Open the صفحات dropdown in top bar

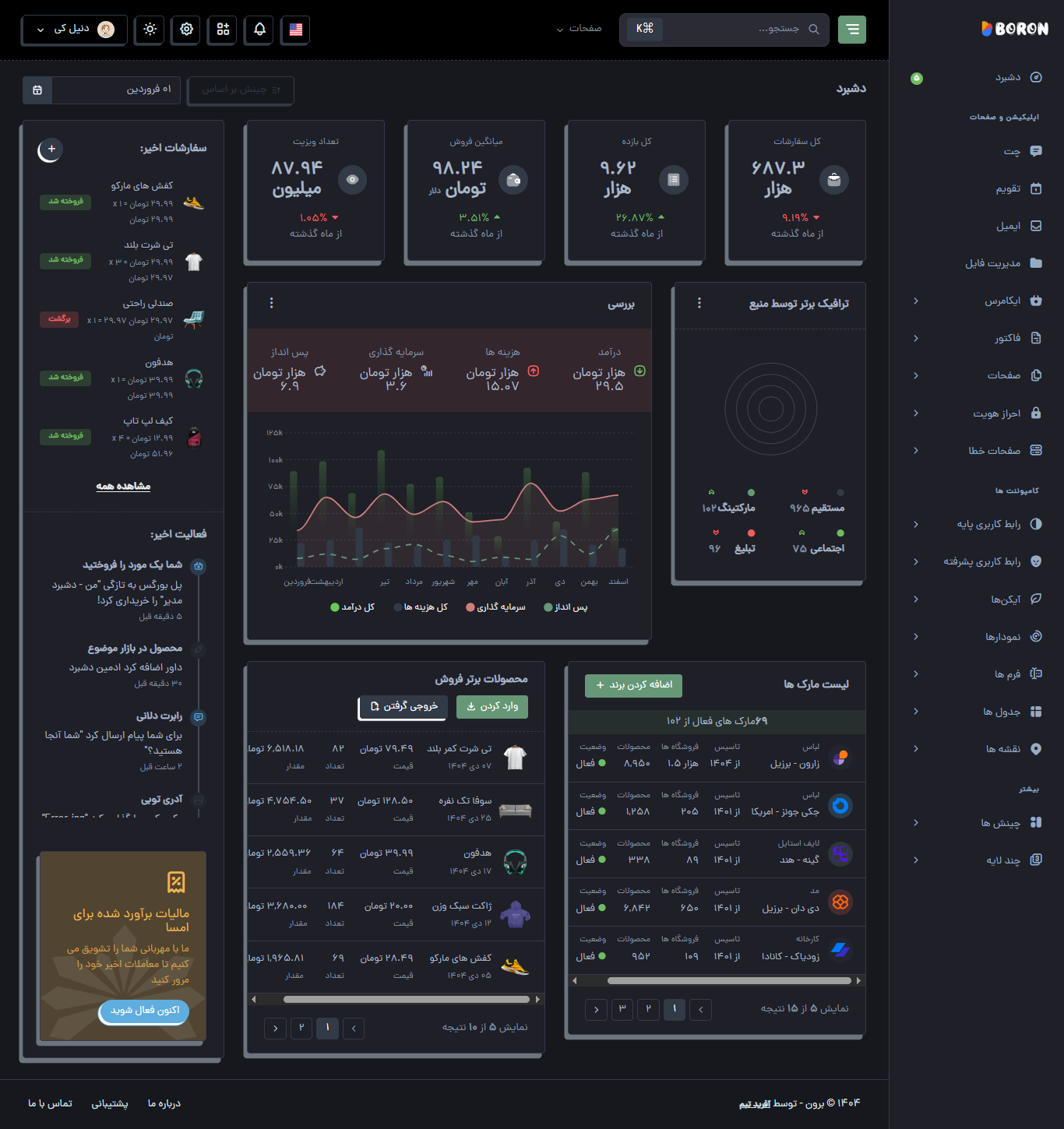pos(579,29)
